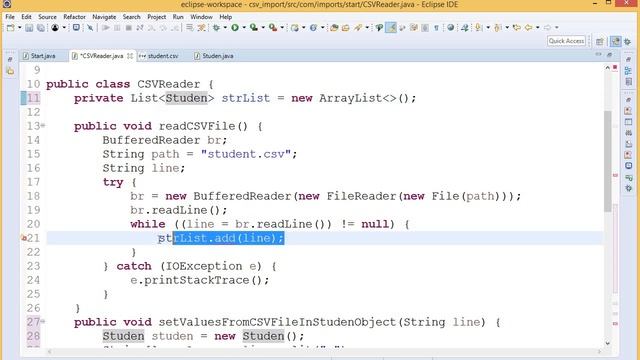Expand the Run dropdown arrow
The width and height of the screenshot is (640, 360).
pos(244,28)
